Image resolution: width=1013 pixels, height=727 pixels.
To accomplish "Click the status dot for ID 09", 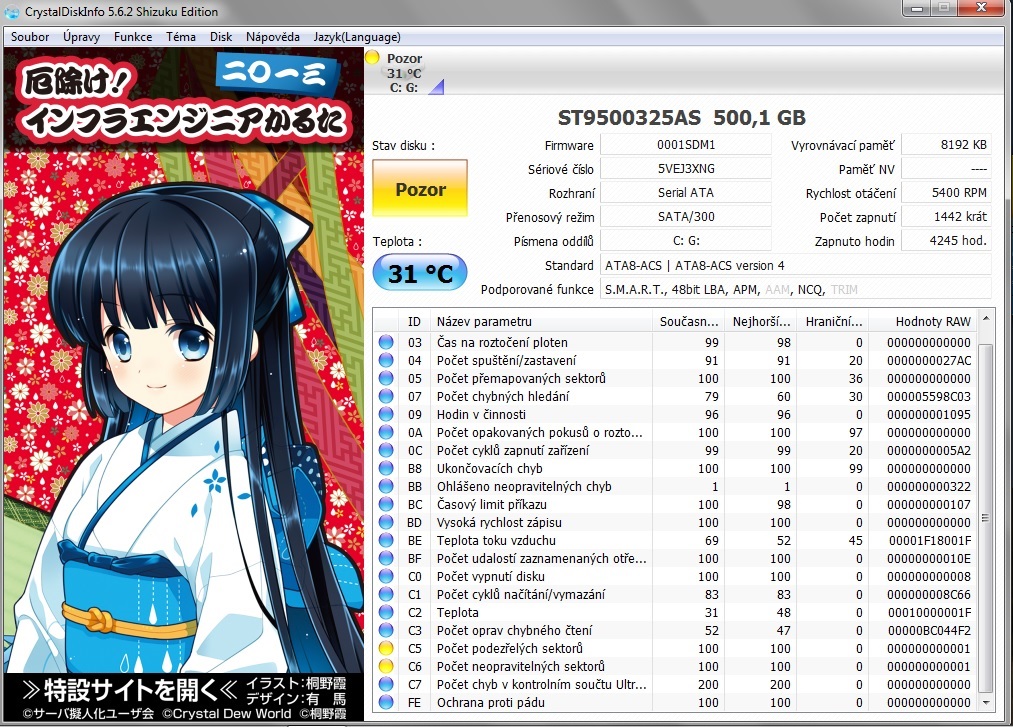I will (x=386, y=414).
